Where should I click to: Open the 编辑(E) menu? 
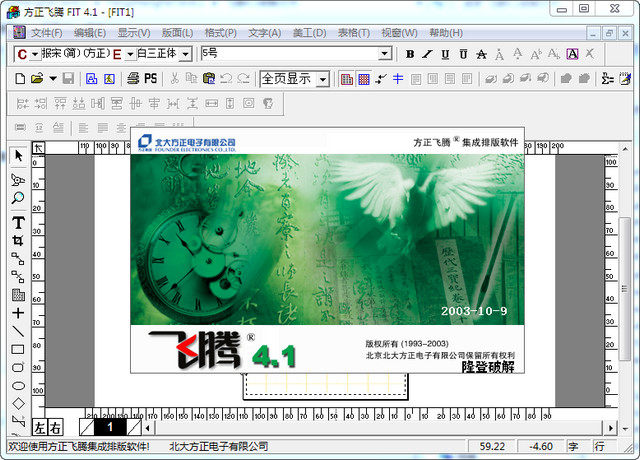coord(90,33)
